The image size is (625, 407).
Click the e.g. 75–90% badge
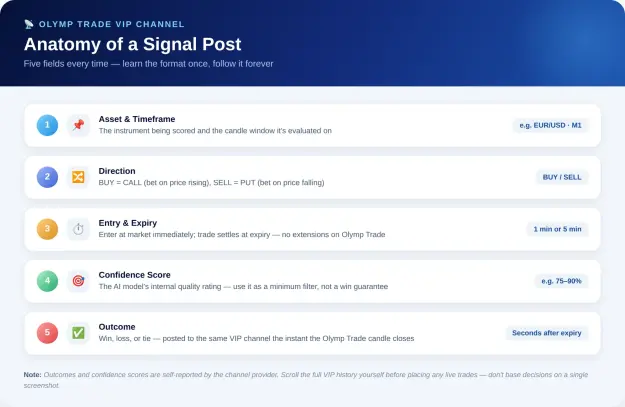click(x=561, y=281)
